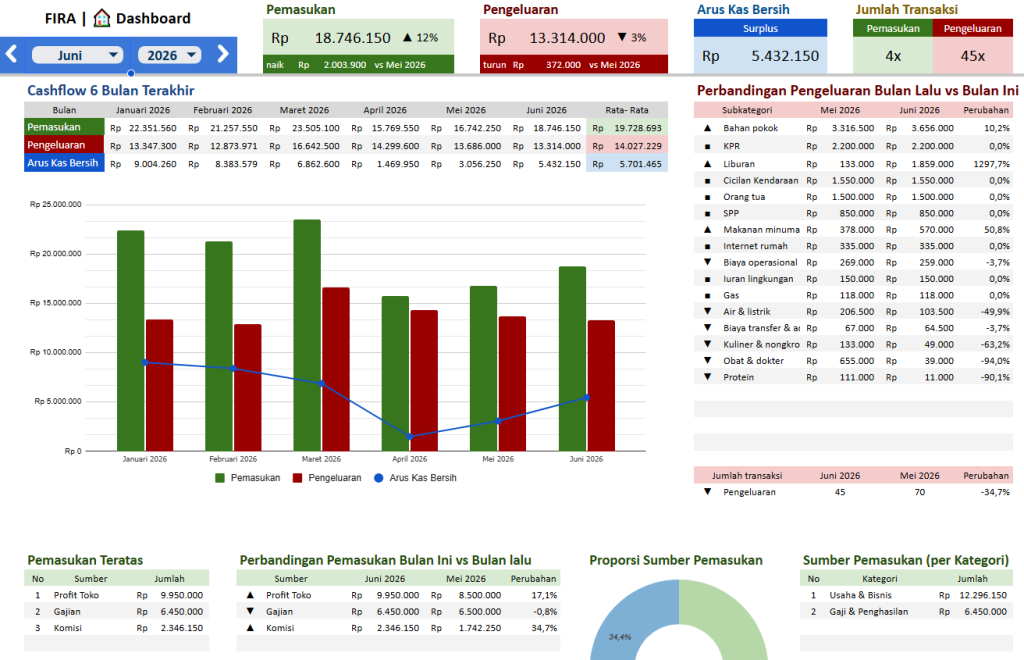Click the up arrow icon for Bahan pokok

[x=707, y=128]
